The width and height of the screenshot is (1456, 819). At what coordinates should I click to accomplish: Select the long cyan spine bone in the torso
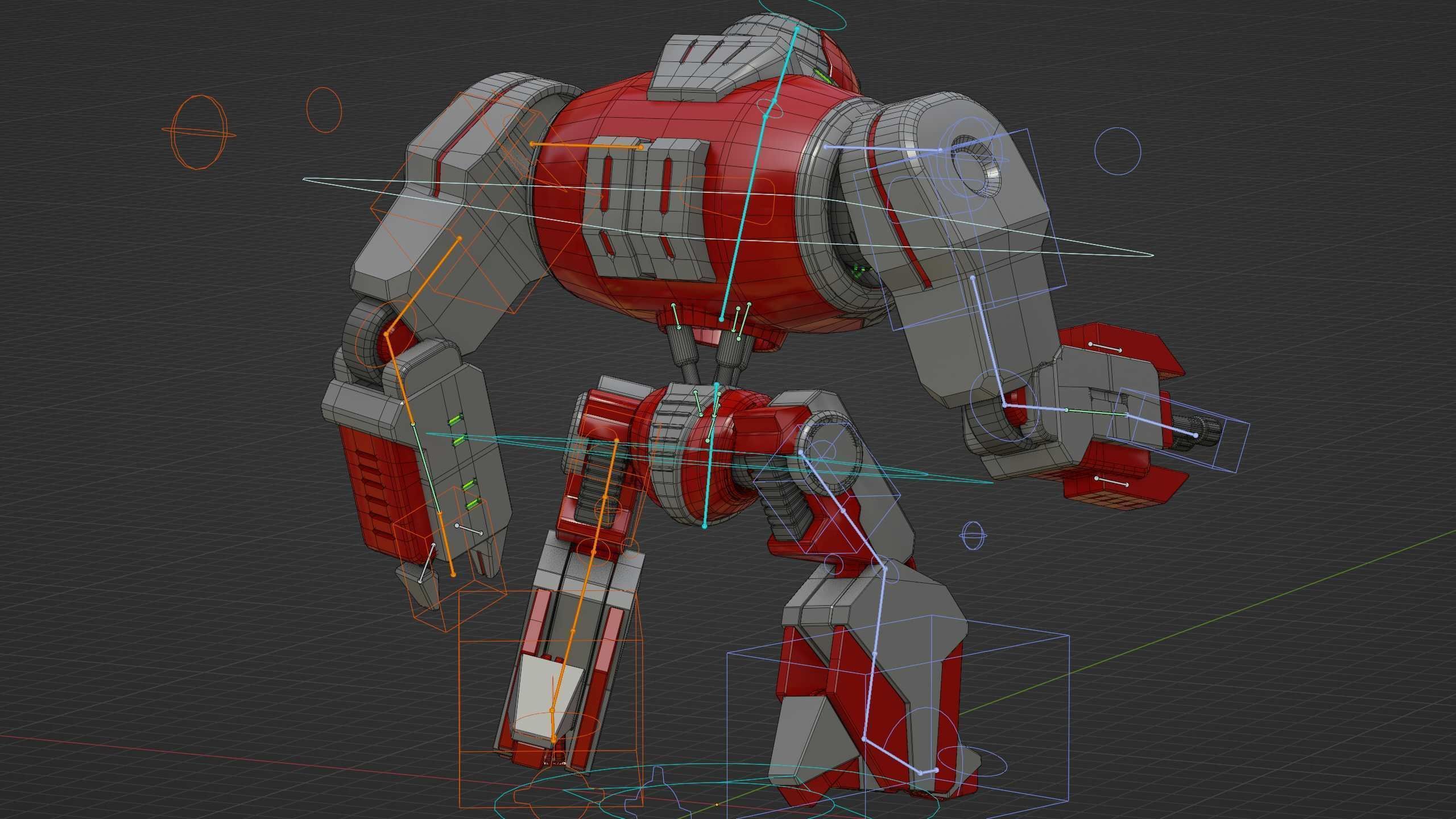(x=743, y=218)
